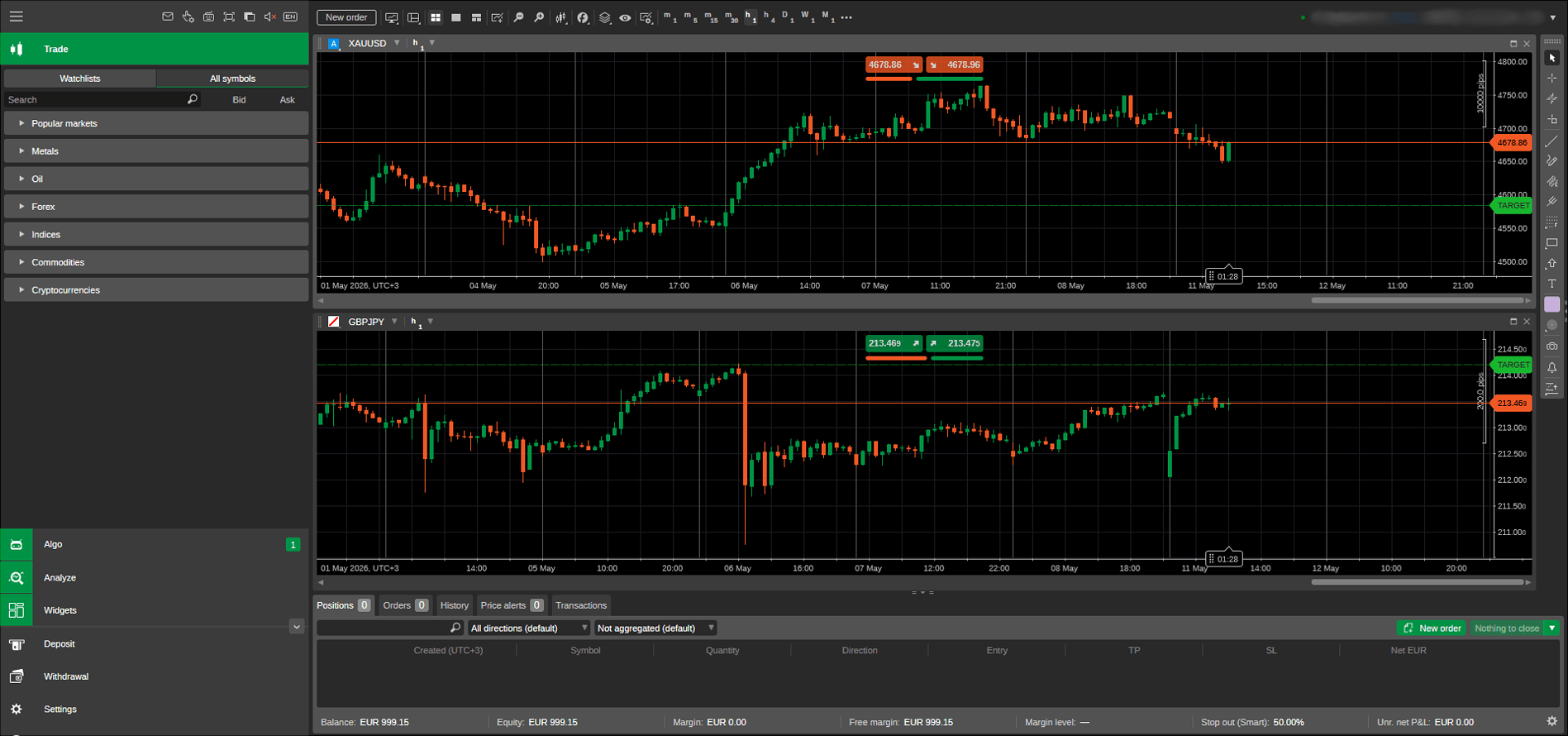Change language with the EN button
1568x736 pixels.
290,17
